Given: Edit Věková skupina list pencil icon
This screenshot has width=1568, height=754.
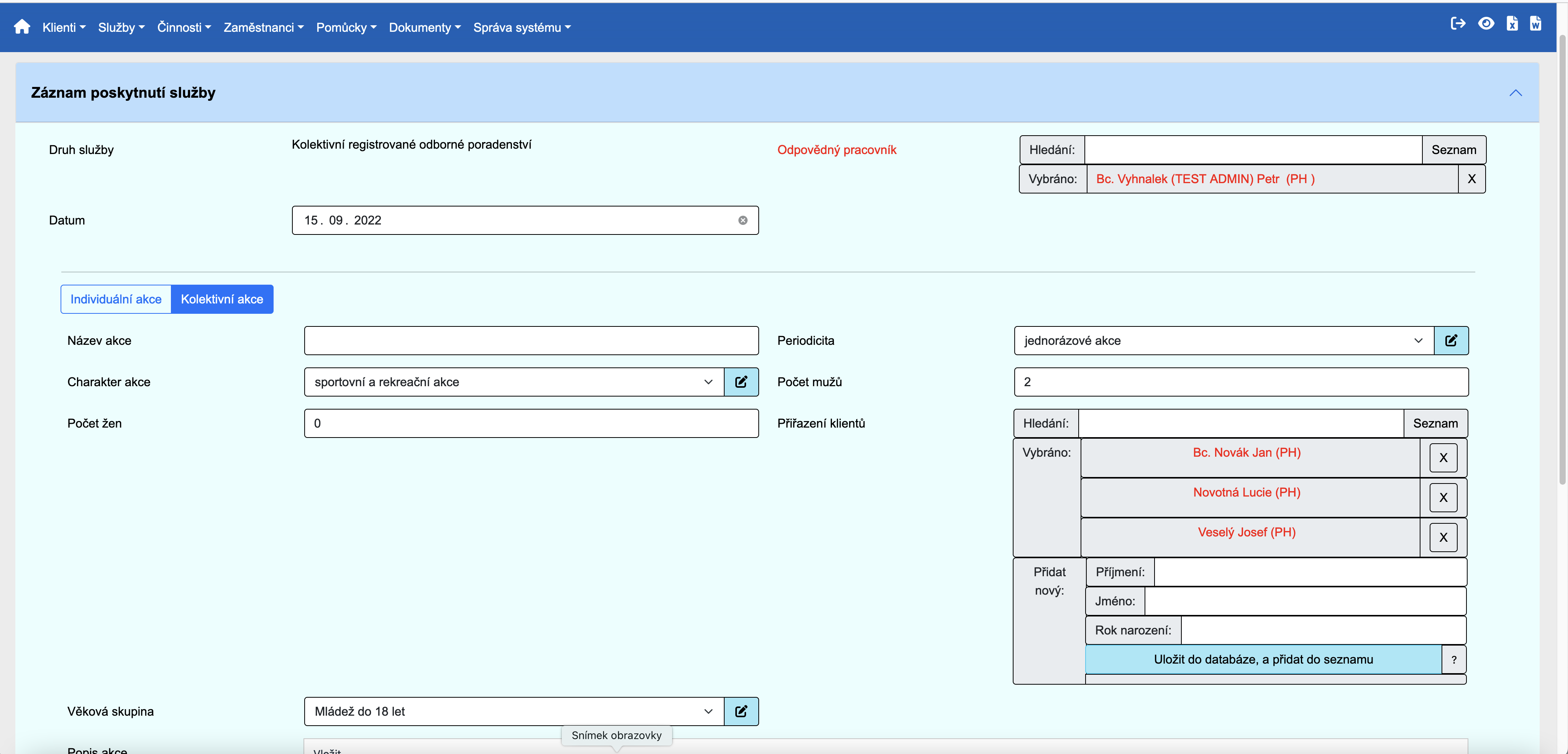Looking at the screenshot, I should tap(741, 711).
